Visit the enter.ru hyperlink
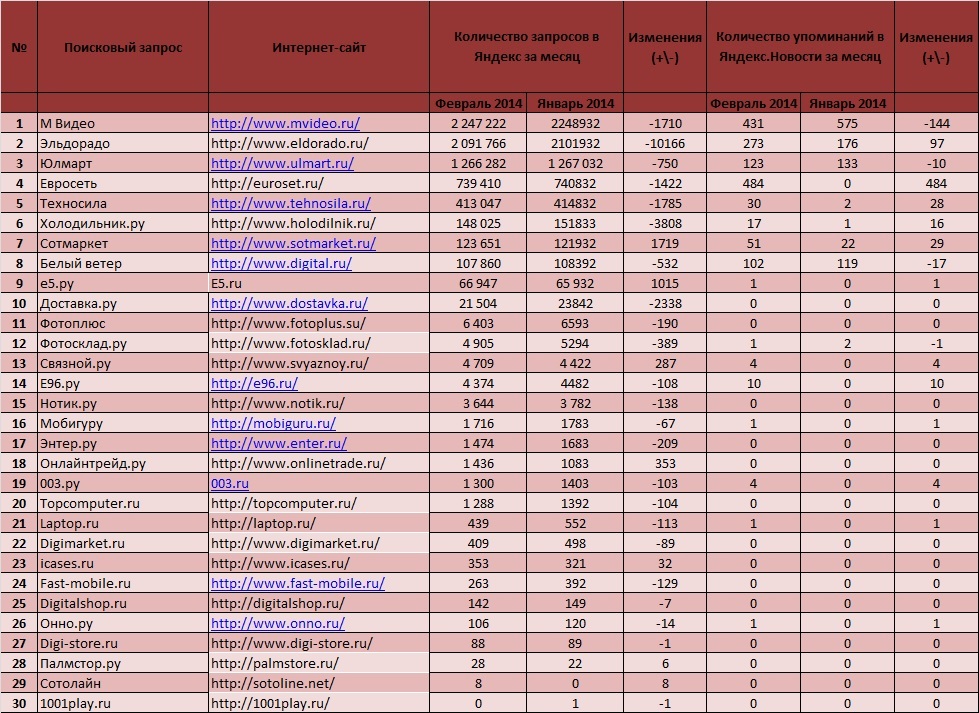The height and width of the screenshot is (713, 979). 279,443
